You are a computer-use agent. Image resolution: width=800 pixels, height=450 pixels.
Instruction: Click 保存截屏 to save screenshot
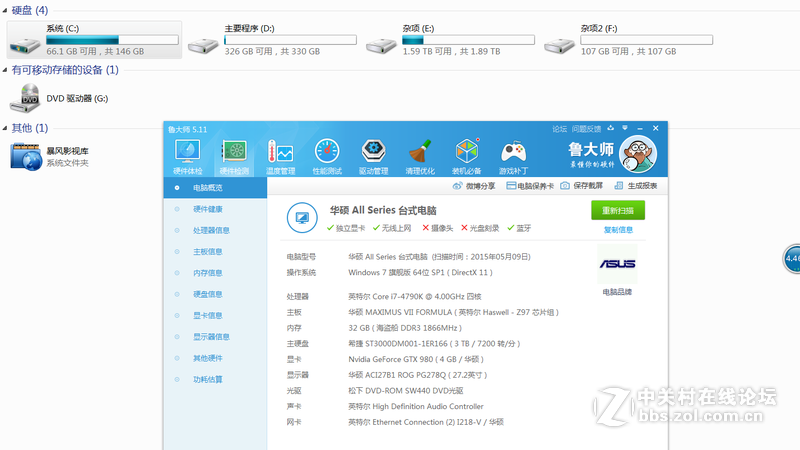(582, 186)
